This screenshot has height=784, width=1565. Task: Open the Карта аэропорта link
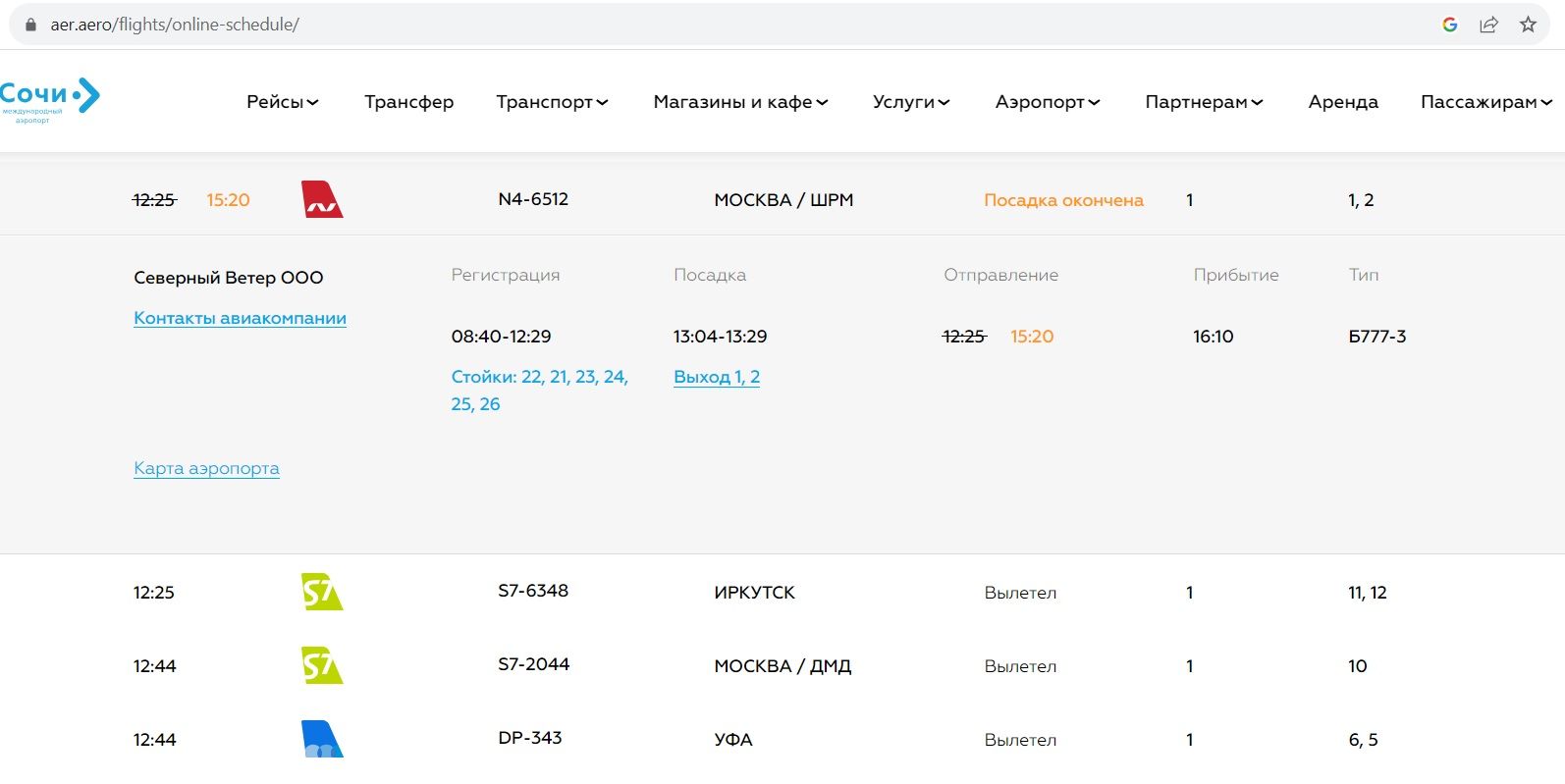pos(206,468)
